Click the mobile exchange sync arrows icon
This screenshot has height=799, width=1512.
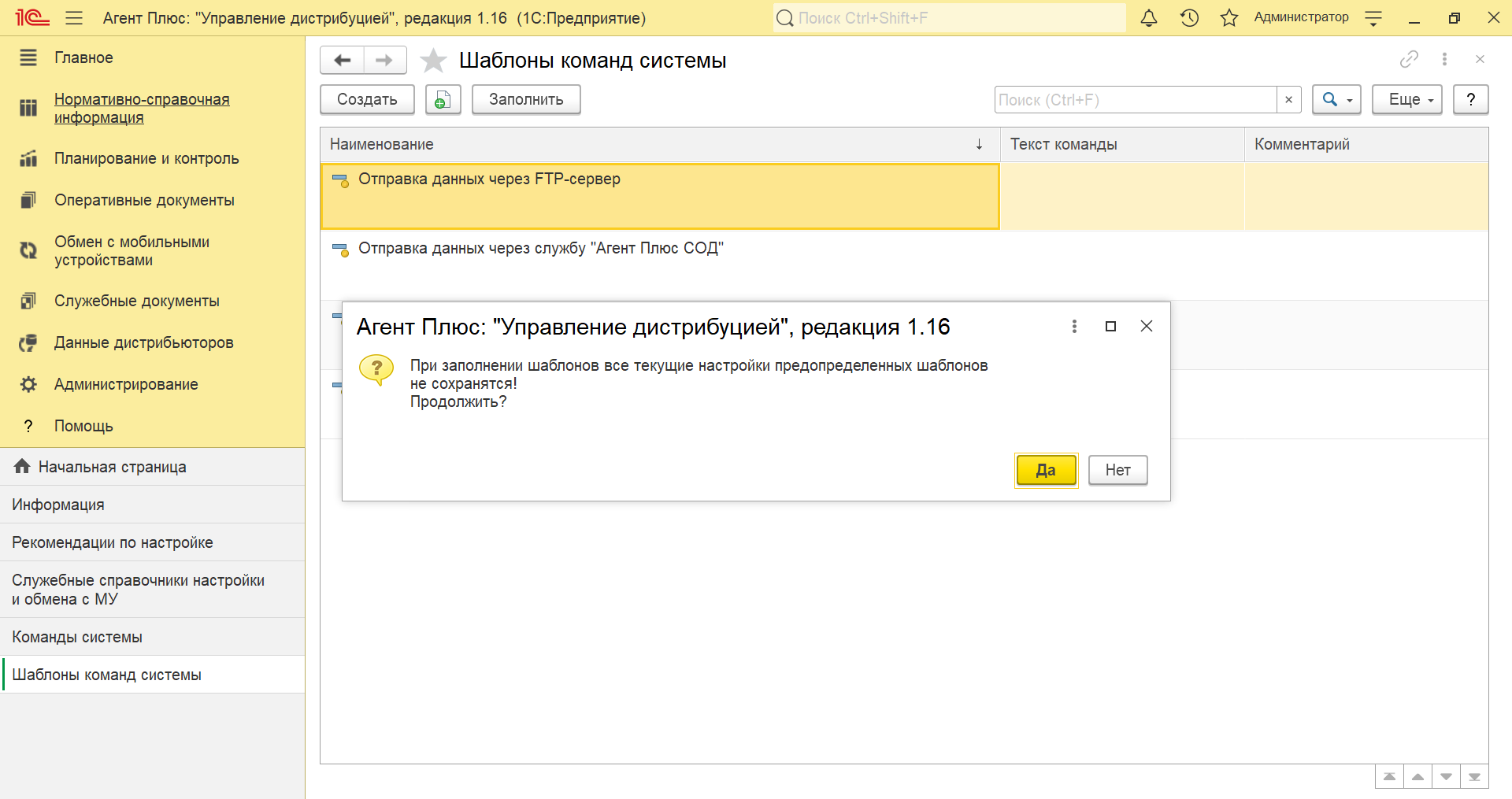click(28, 250)
